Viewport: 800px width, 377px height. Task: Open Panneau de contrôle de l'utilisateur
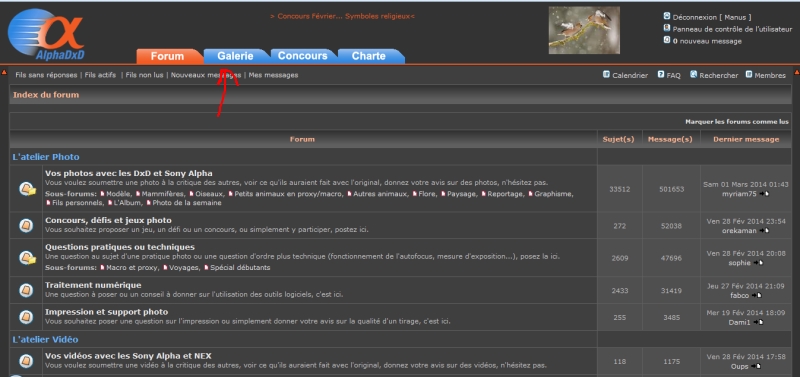[x=732, y=30]
